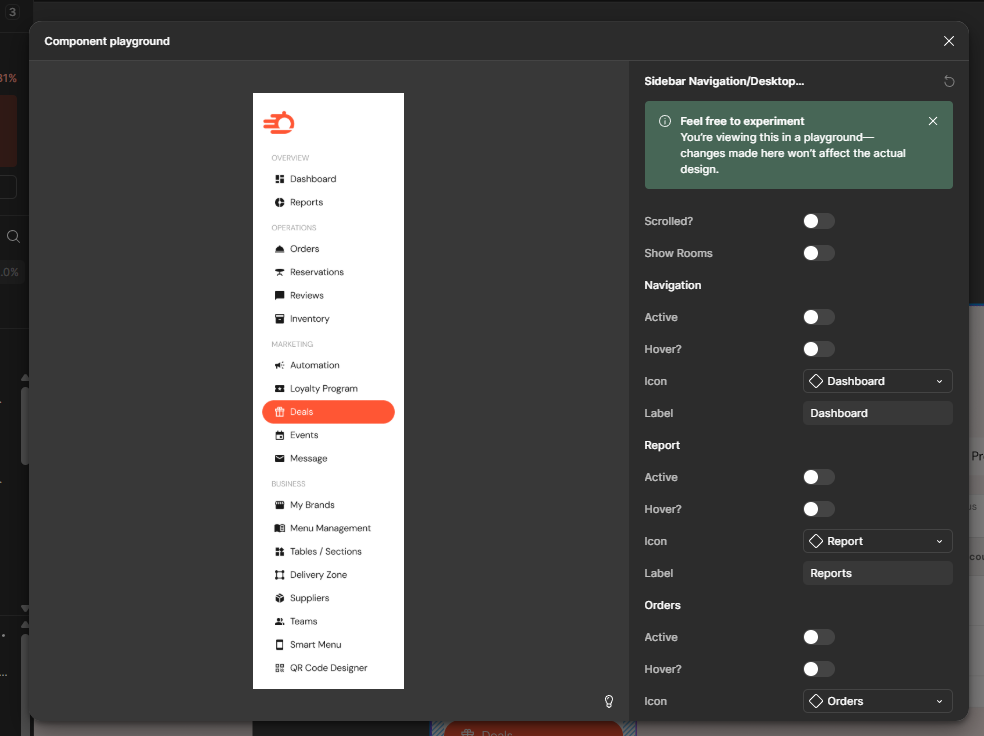Click the Events calendar icon

point(280,435)
